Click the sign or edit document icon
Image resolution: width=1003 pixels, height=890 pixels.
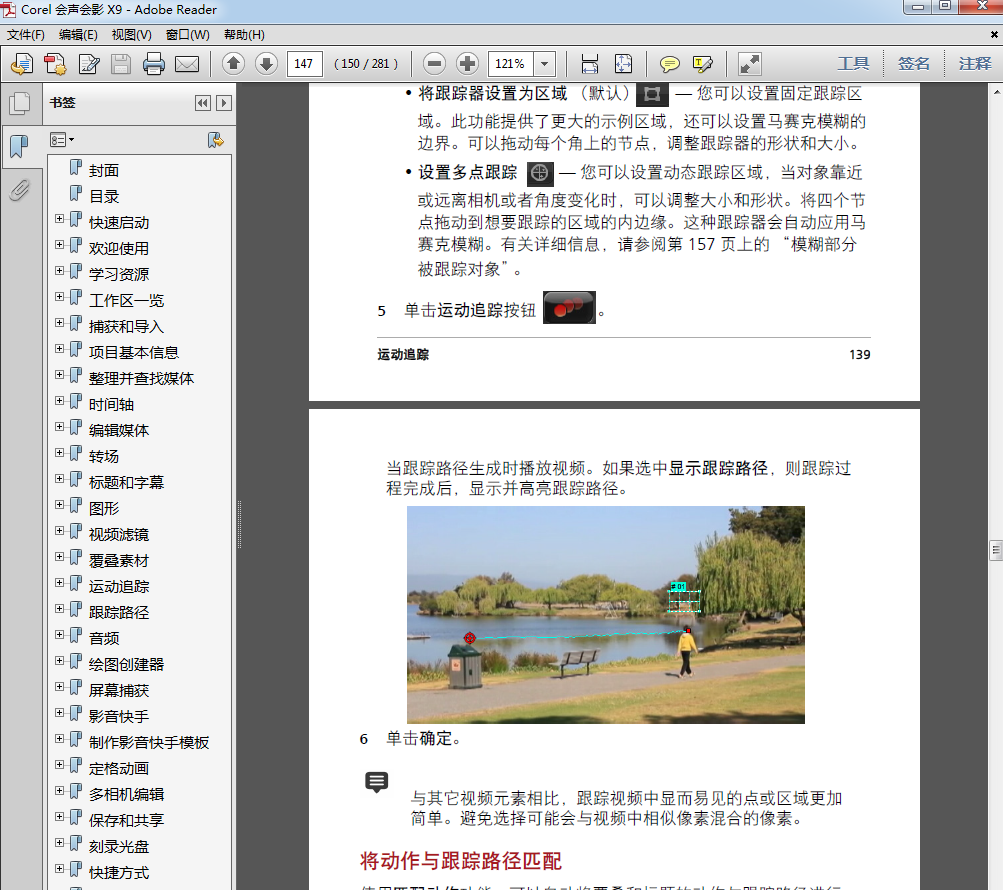tap(89, 64)
